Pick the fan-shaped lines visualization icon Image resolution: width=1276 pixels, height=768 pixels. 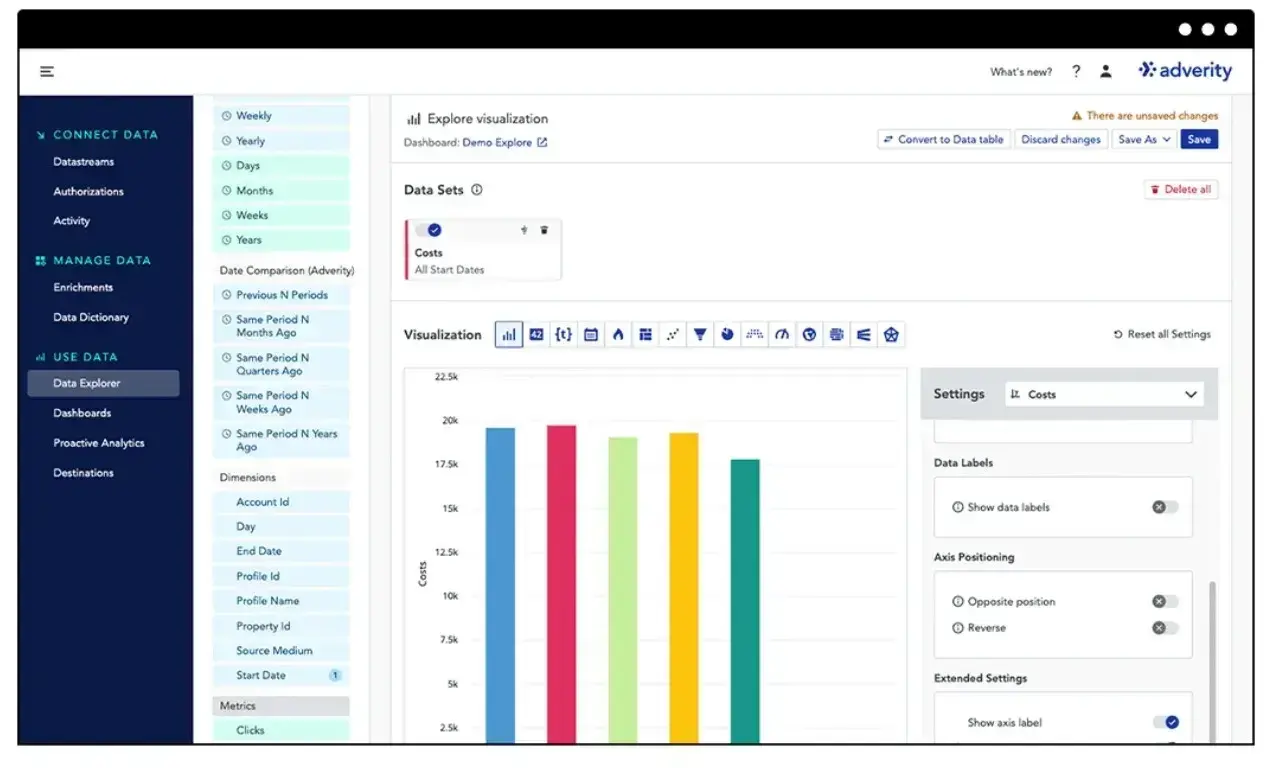tap(864, 335)
